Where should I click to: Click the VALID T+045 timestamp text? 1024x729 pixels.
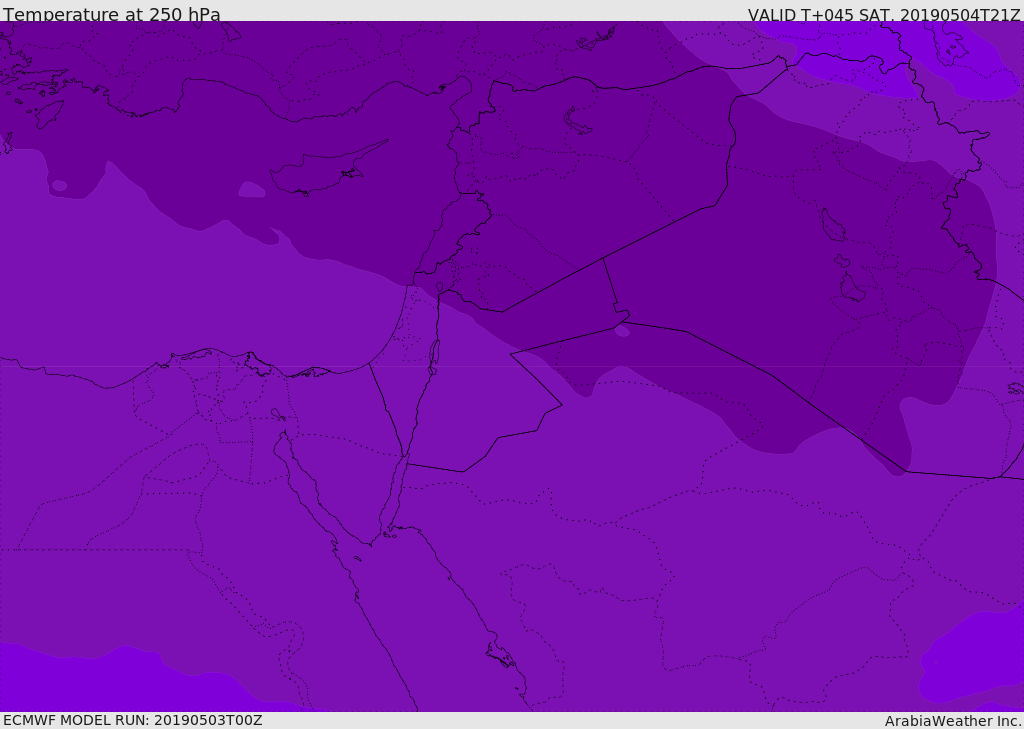[883, 14]
